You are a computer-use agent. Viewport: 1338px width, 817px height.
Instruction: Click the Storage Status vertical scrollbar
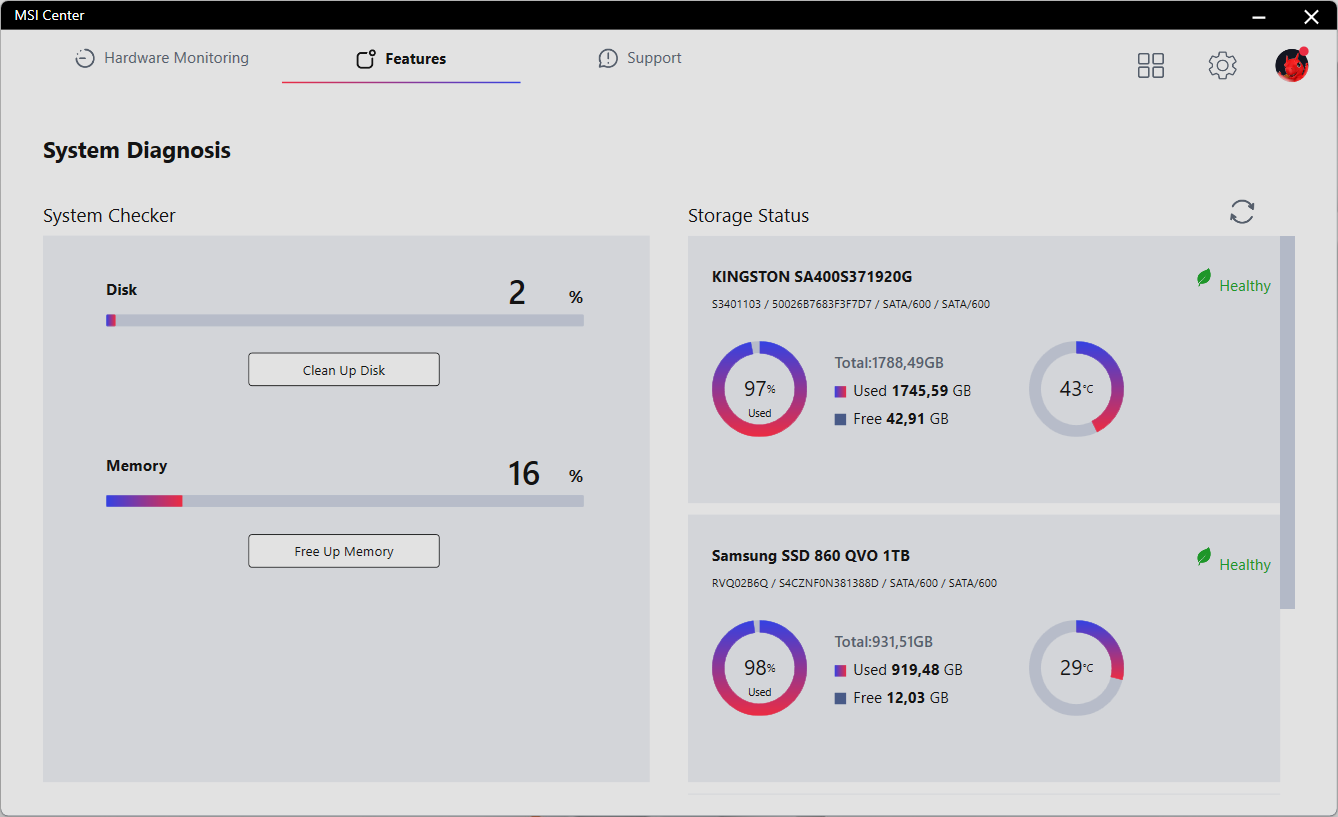pos(1287,422)
